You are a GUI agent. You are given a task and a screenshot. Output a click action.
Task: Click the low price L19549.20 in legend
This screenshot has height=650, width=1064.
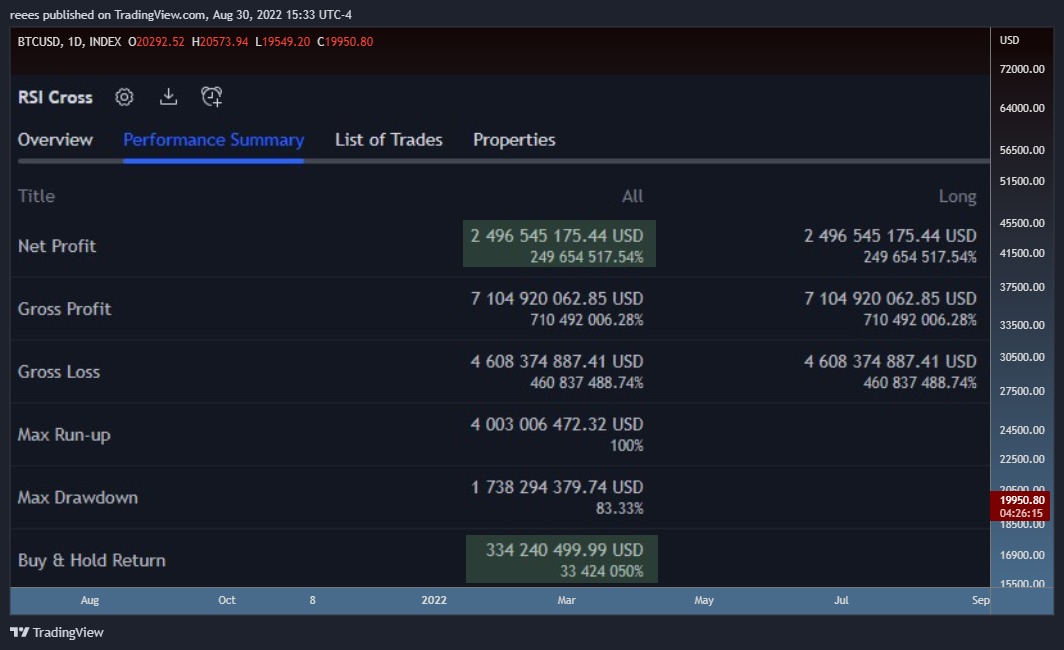coord(282,41)
